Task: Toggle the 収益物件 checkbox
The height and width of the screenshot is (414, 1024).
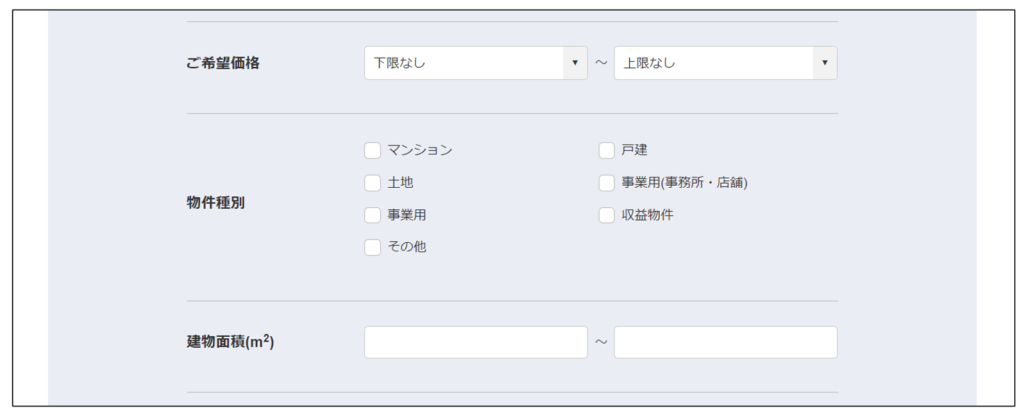Action: coord(607,215)
